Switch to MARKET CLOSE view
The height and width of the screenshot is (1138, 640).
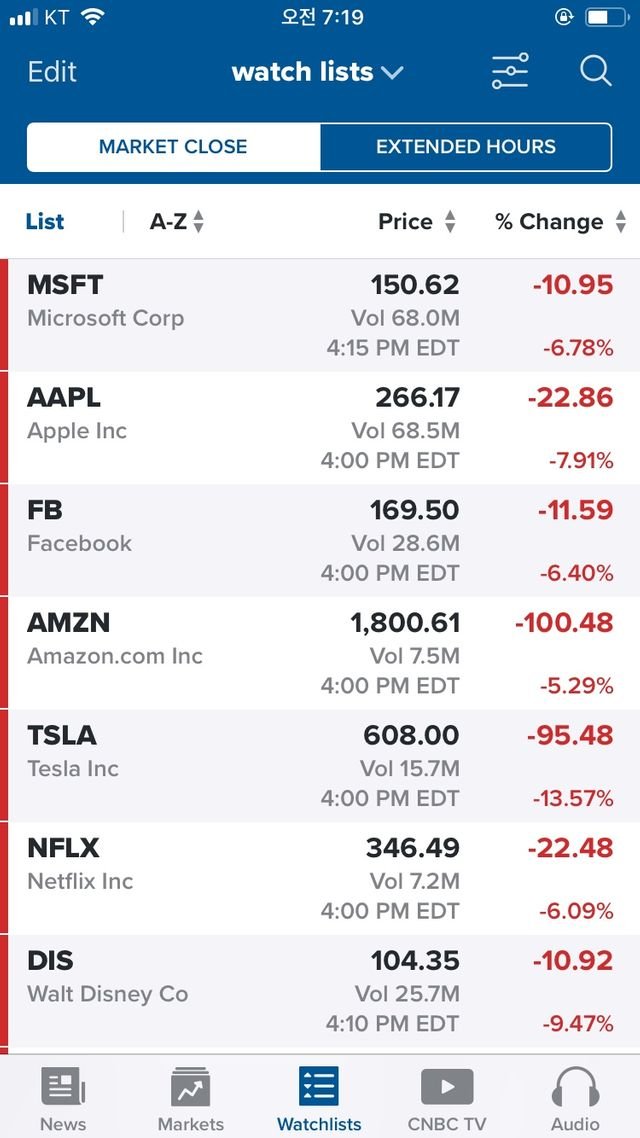click(173, 147)
